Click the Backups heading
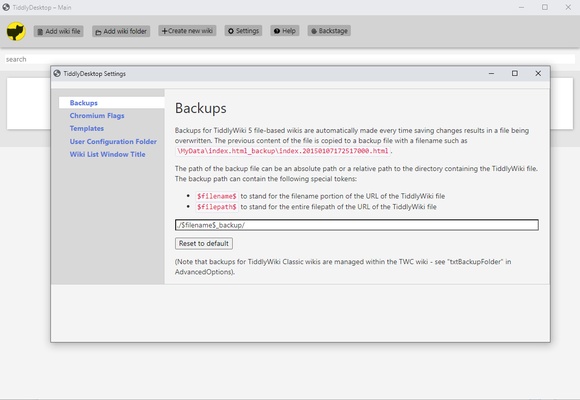The height and width of the screenshot is (400, 580). 200,108
